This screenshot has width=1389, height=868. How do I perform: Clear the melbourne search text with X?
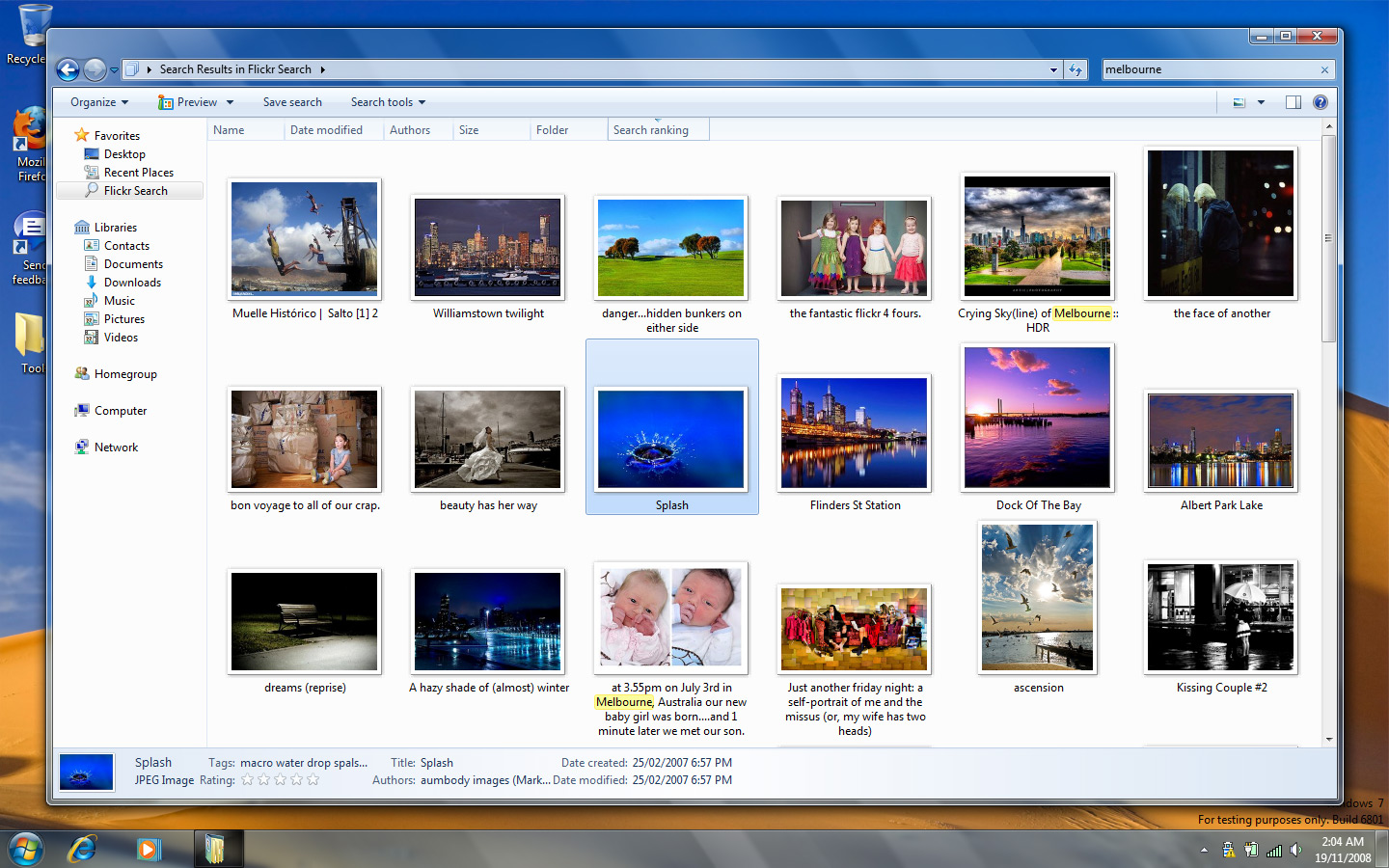click(1324, 69)
